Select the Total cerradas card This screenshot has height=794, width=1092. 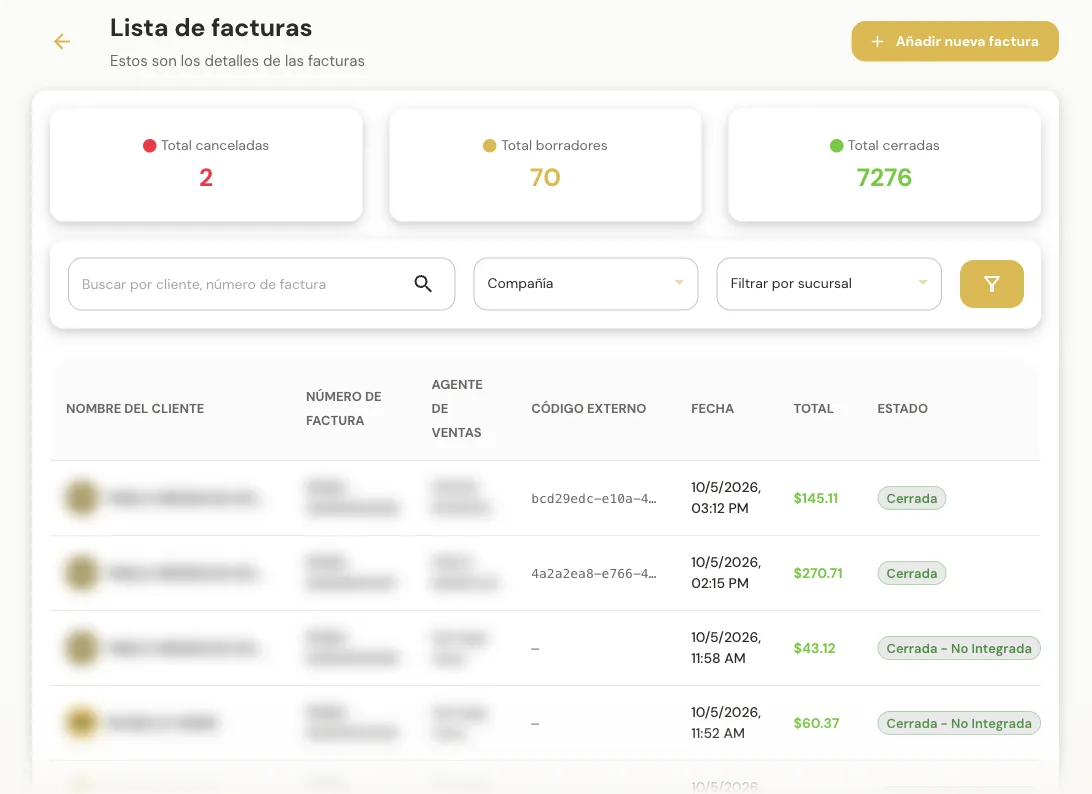click(x=884, y=165)
